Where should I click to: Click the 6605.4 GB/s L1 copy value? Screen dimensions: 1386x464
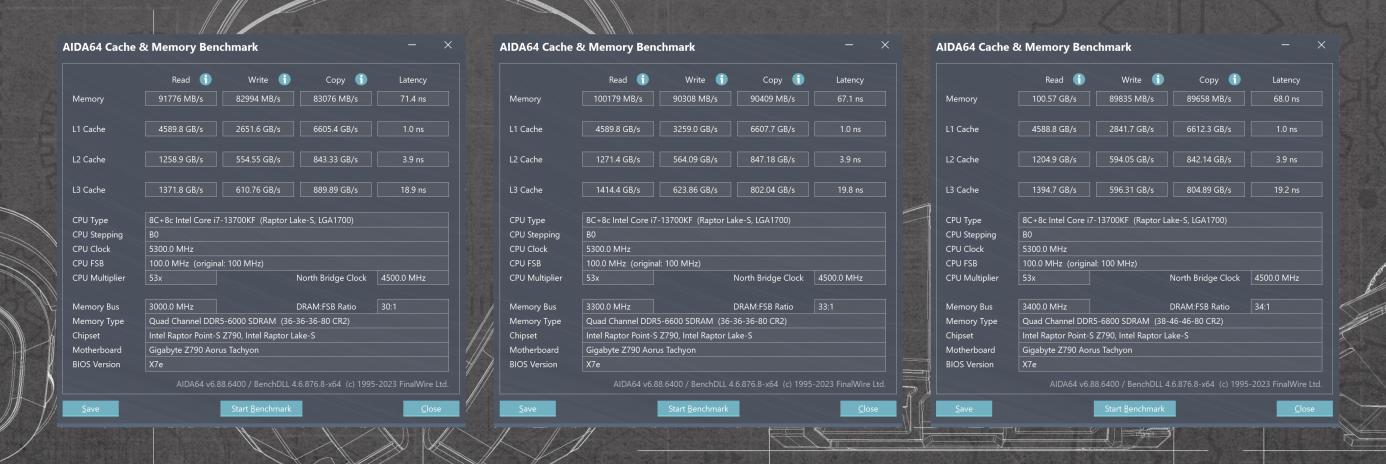pyautogui.click(x=335, y=129)
